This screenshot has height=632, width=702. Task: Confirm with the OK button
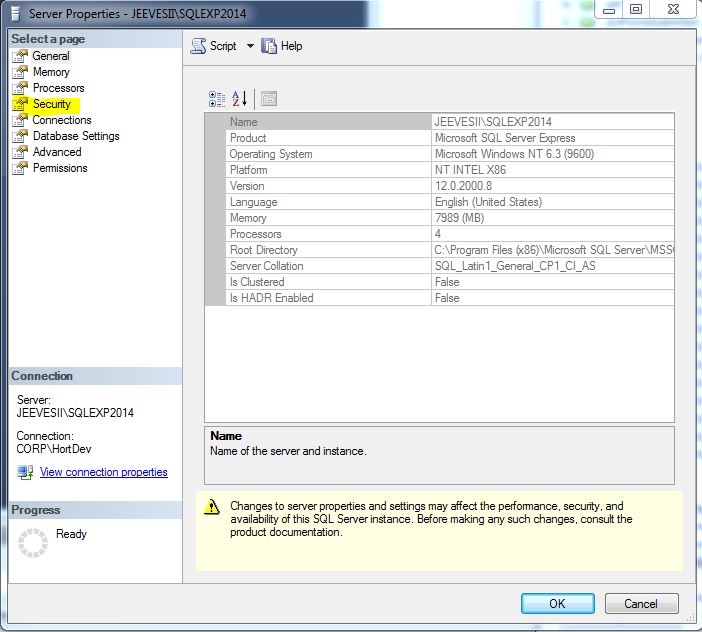click(558, 604)
